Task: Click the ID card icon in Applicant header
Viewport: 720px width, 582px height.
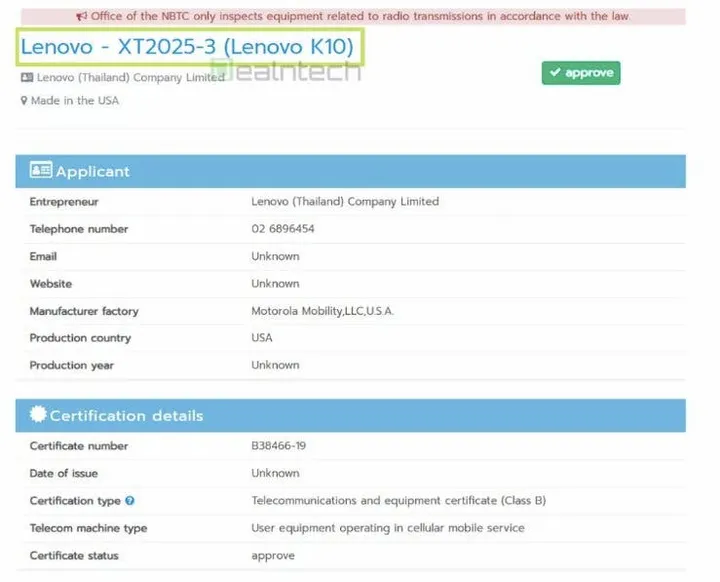Action: click(x=41, y=170)
